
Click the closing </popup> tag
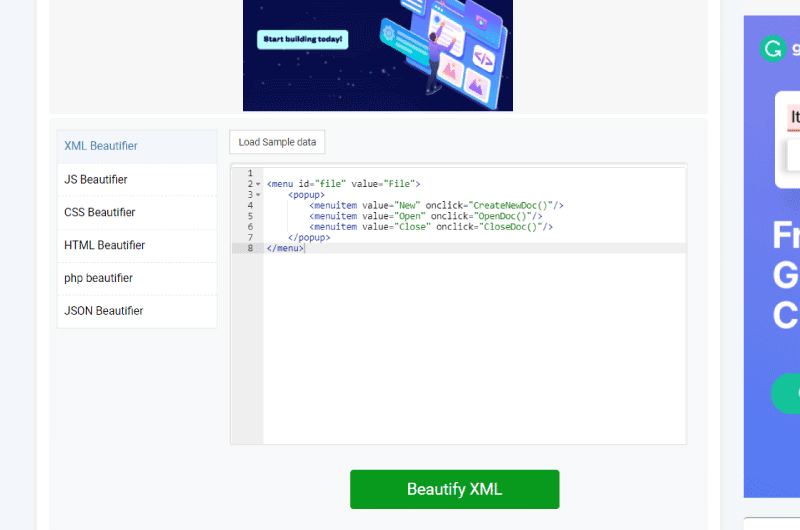pyautogui.click(x=309, y=238)
